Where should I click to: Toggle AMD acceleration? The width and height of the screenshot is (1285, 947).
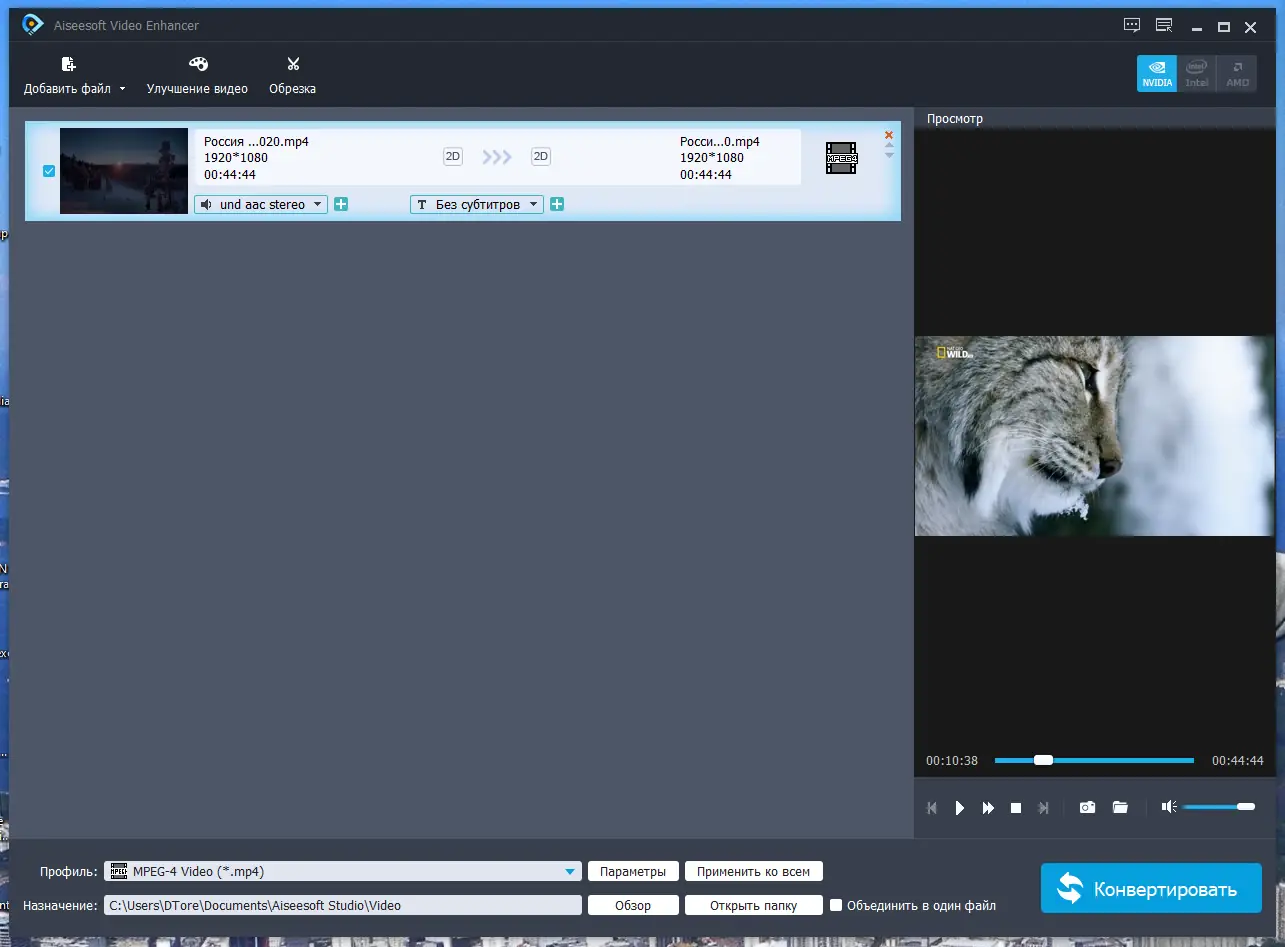[1237, 73]
